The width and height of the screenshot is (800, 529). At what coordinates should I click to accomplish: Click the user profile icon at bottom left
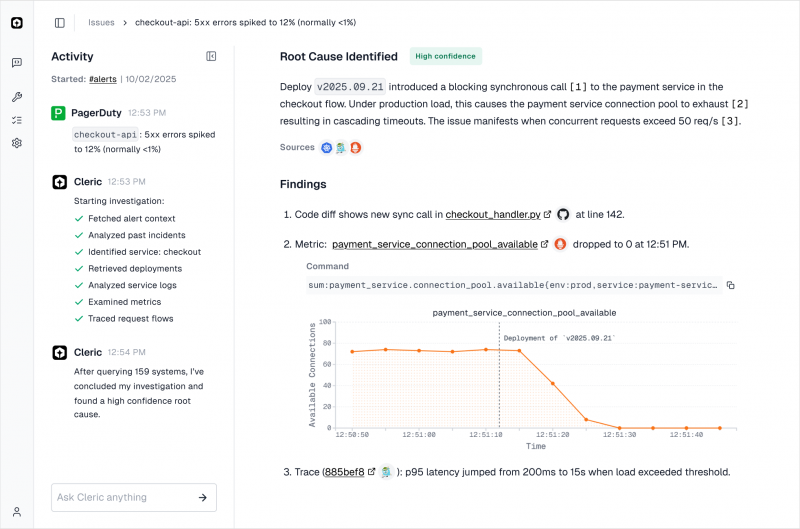[x=17, y=511]
